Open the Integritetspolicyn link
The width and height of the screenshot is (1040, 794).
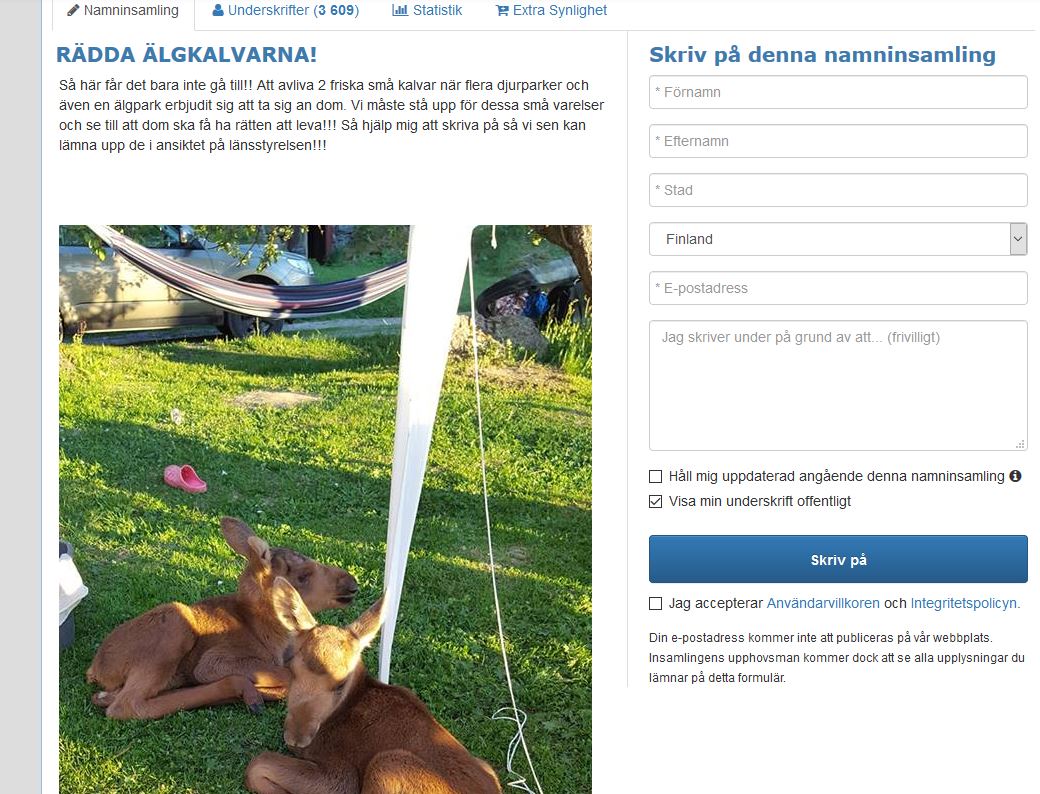(x=965, y=604)
